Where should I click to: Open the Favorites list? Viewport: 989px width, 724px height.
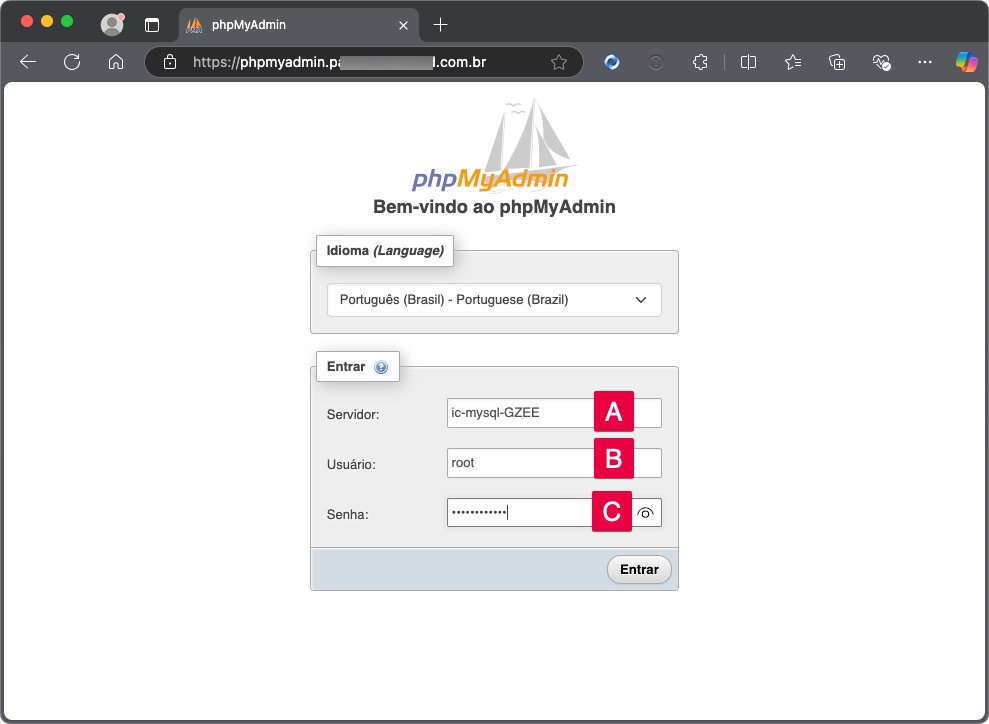coord(793,62)
